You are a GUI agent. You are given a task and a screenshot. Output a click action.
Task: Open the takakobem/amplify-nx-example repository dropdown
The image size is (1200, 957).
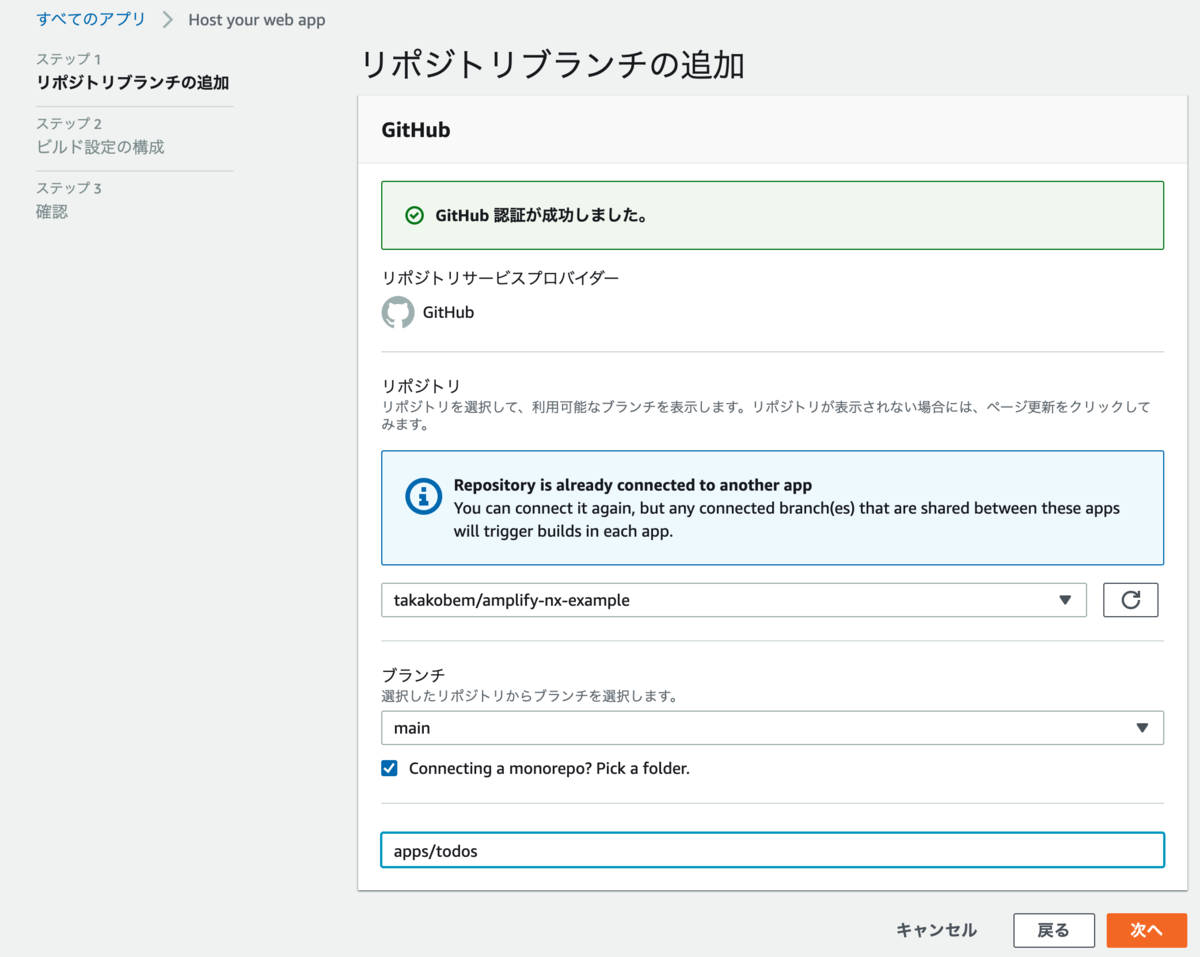click(x=733, y=600)
